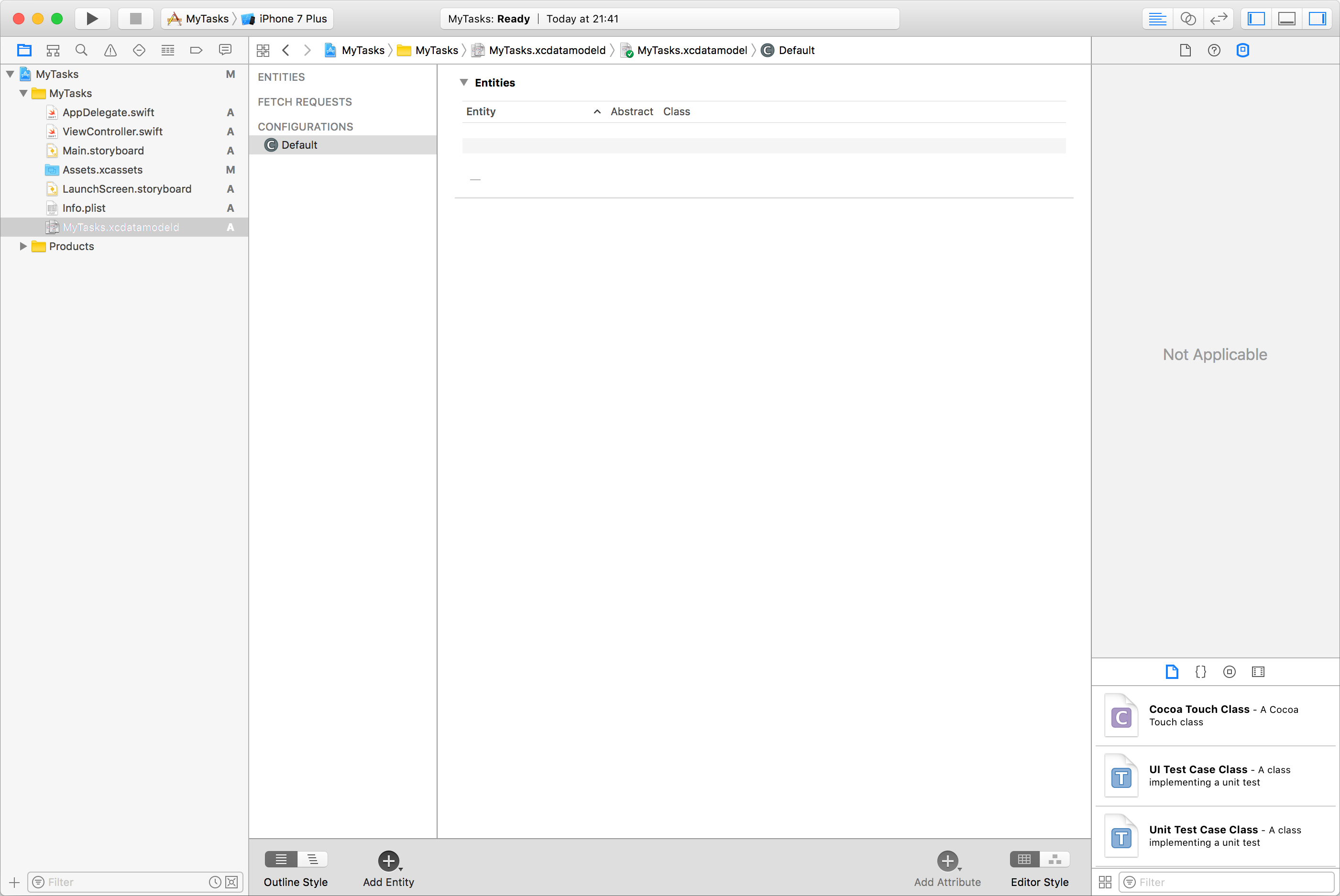Show the File inspector
1340x896 pixels.
click(1185, 50)
